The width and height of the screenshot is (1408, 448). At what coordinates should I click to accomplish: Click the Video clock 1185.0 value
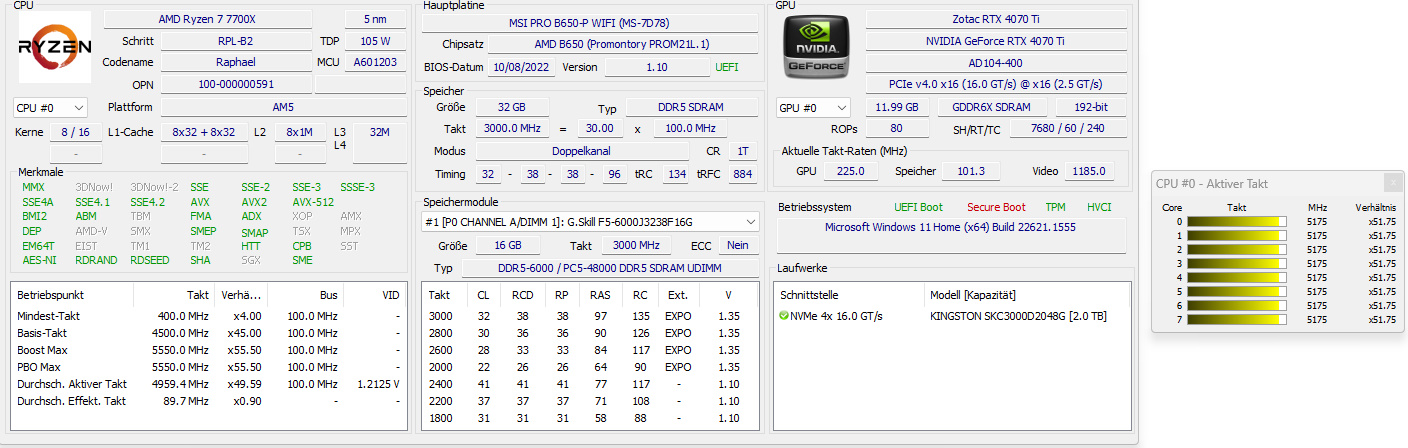pos(1089,171)
